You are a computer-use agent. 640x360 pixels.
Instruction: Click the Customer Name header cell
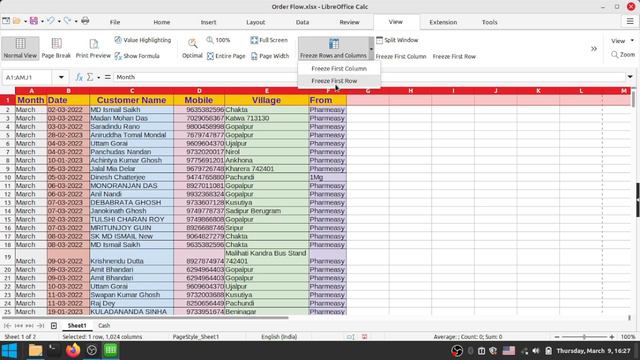pyautogui.click(x=131, y=100)
